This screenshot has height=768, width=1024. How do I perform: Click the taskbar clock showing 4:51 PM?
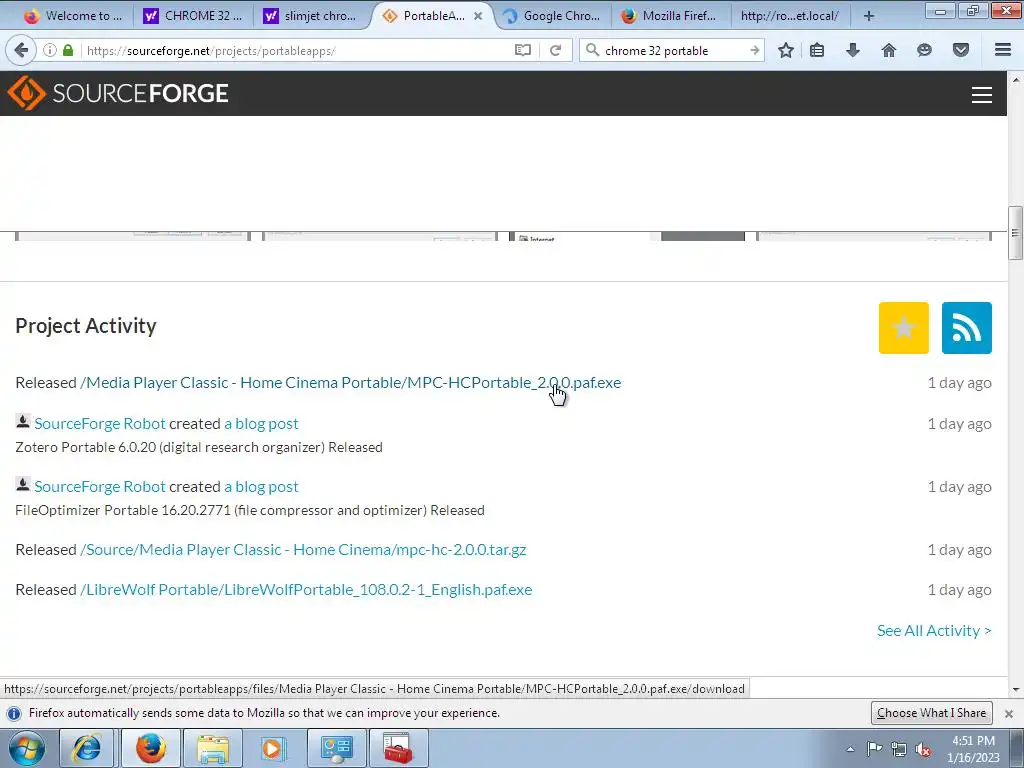click(973, 749)
